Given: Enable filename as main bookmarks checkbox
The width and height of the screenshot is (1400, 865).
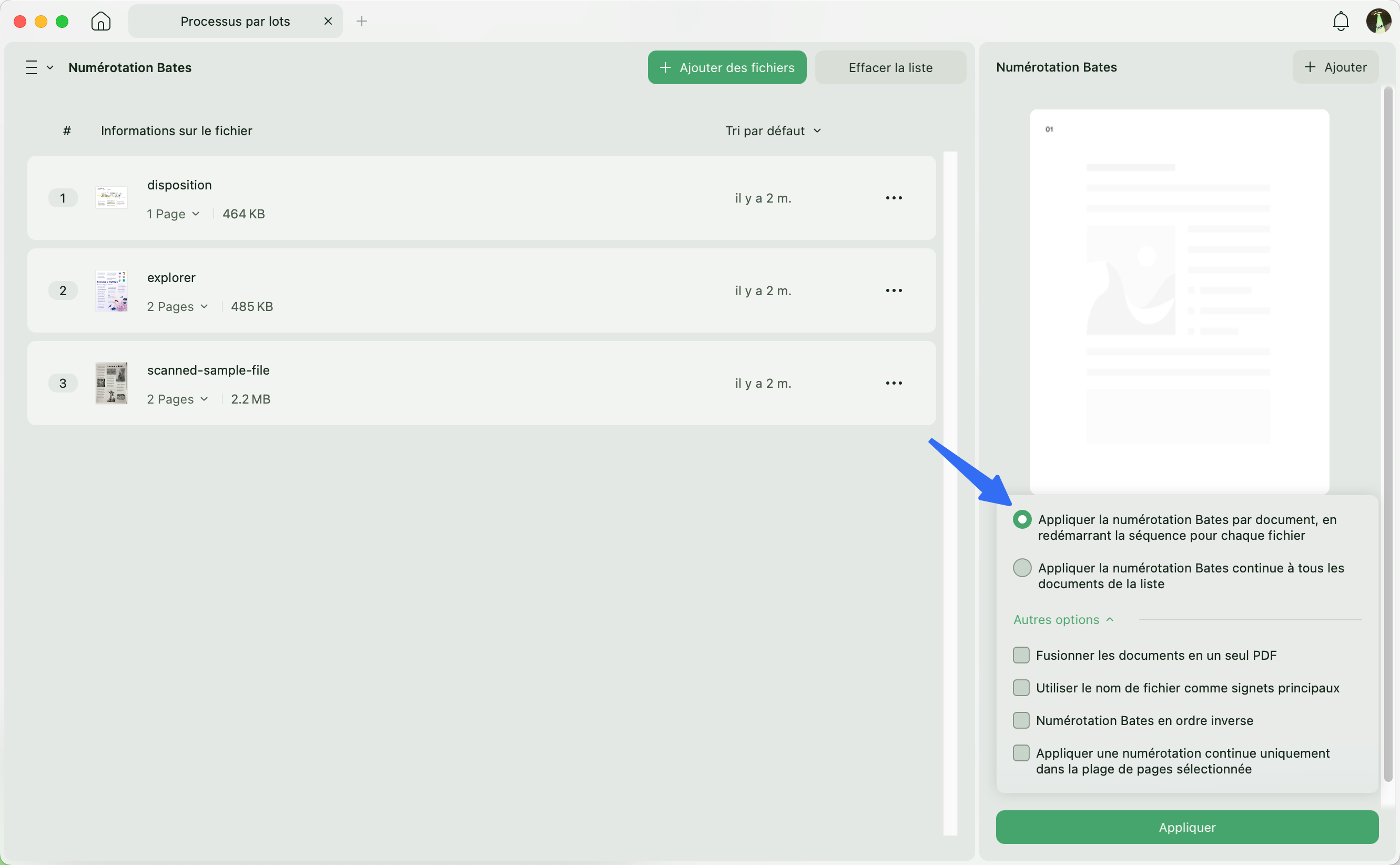Looking at the screenshot, I should click(1020, 688).
